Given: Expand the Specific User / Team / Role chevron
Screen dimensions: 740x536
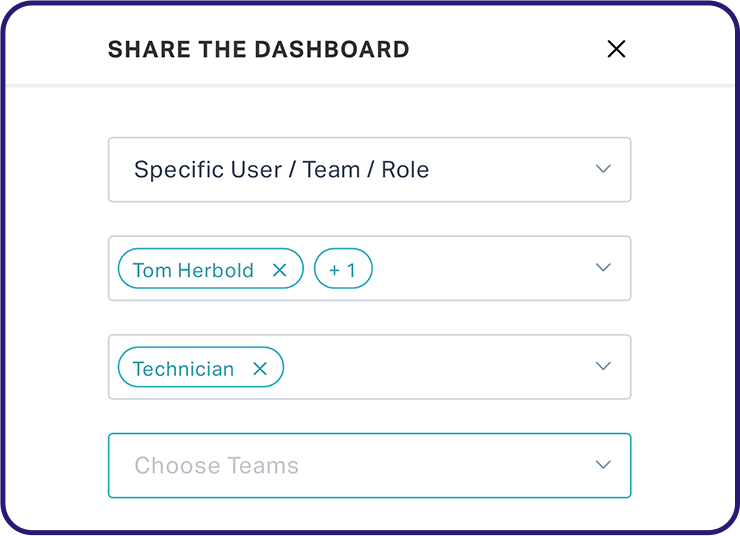Looking at the screenshot, I should click(x=603, y=169).
